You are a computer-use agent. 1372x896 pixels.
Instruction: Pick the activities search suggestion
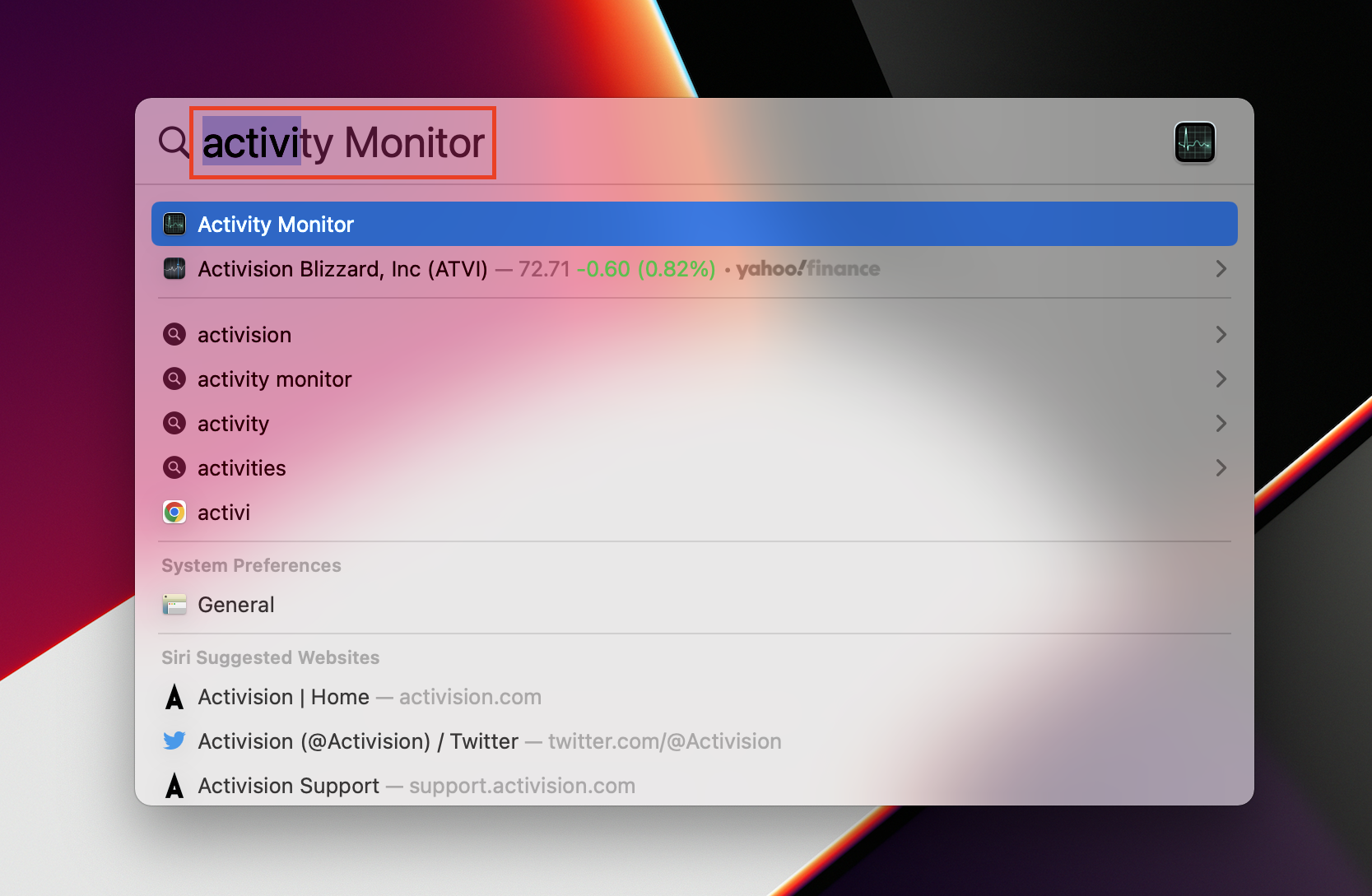pyautogui.click(x=695, y=467)
